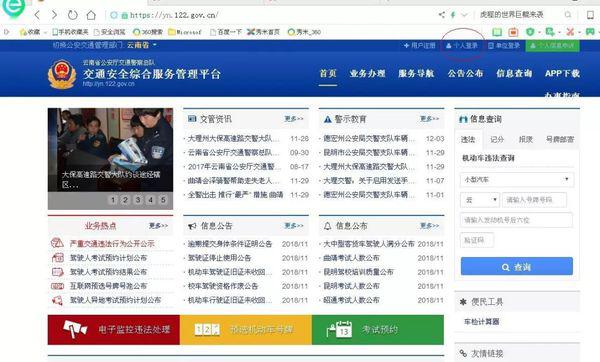Click 个人登录 personal login link
The width and height of the screenshot is (600, 362).
pos(462,46)
